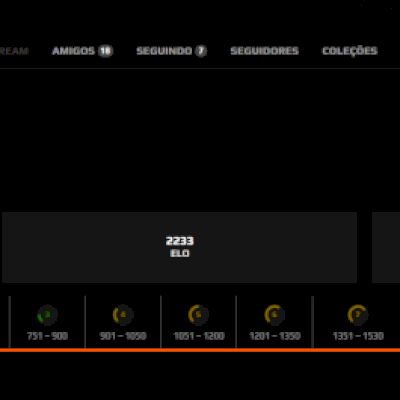
Task: Click the 2233 ELO value
Action: 180,241
